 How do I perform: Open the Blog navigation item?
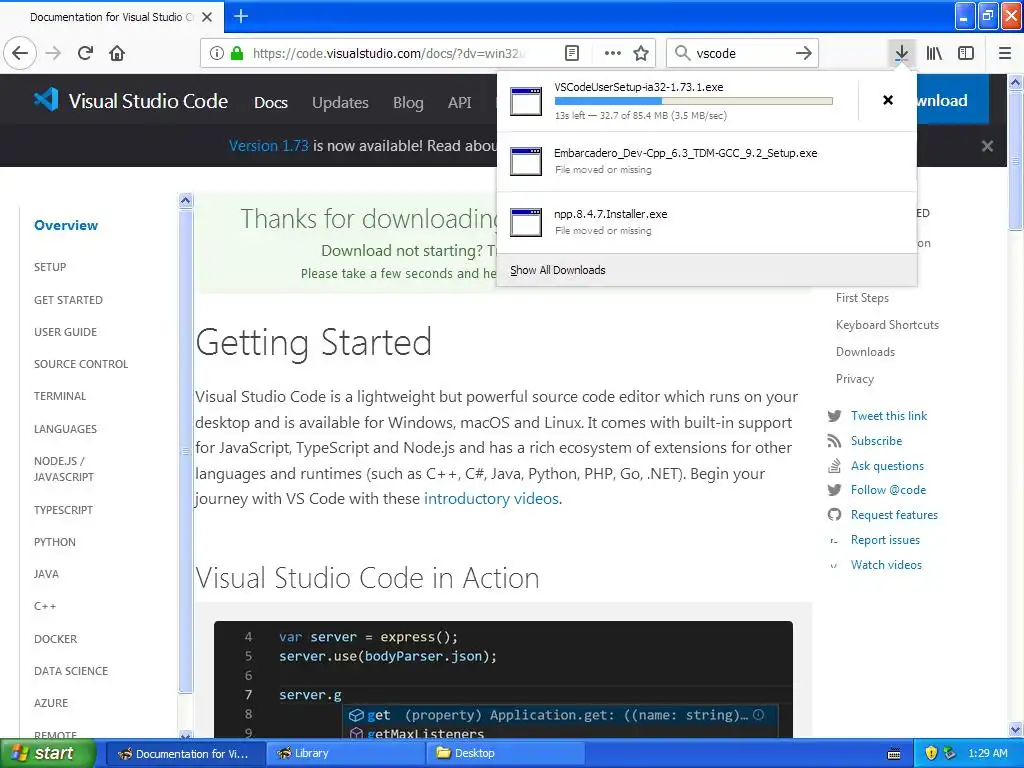pyautogui.click(x=408, y=103)
